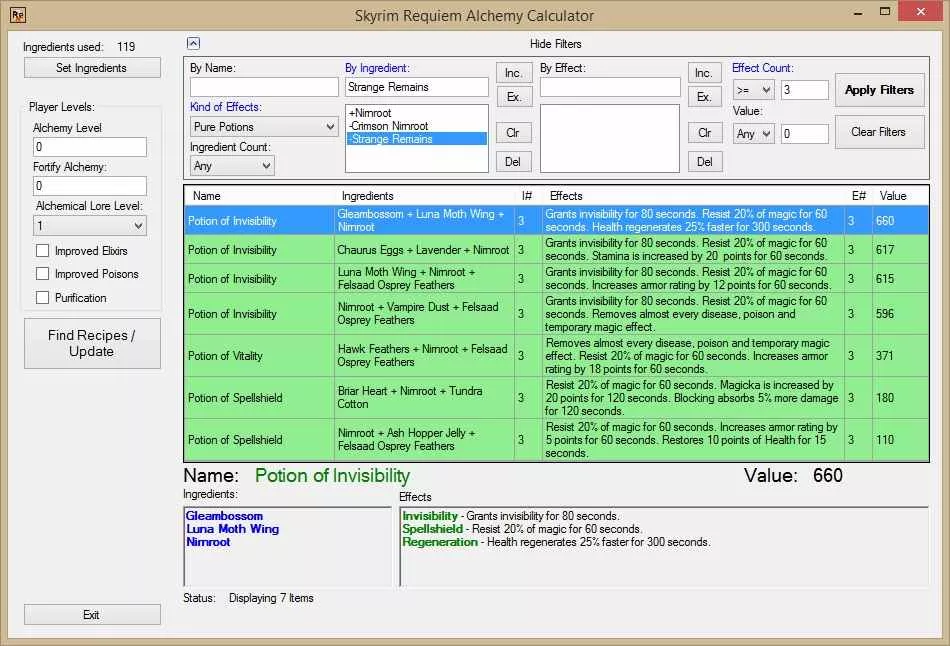Open the Alchemical Lore Level dropdown
This screenshot has width=950, height=646.
[90, 225]
